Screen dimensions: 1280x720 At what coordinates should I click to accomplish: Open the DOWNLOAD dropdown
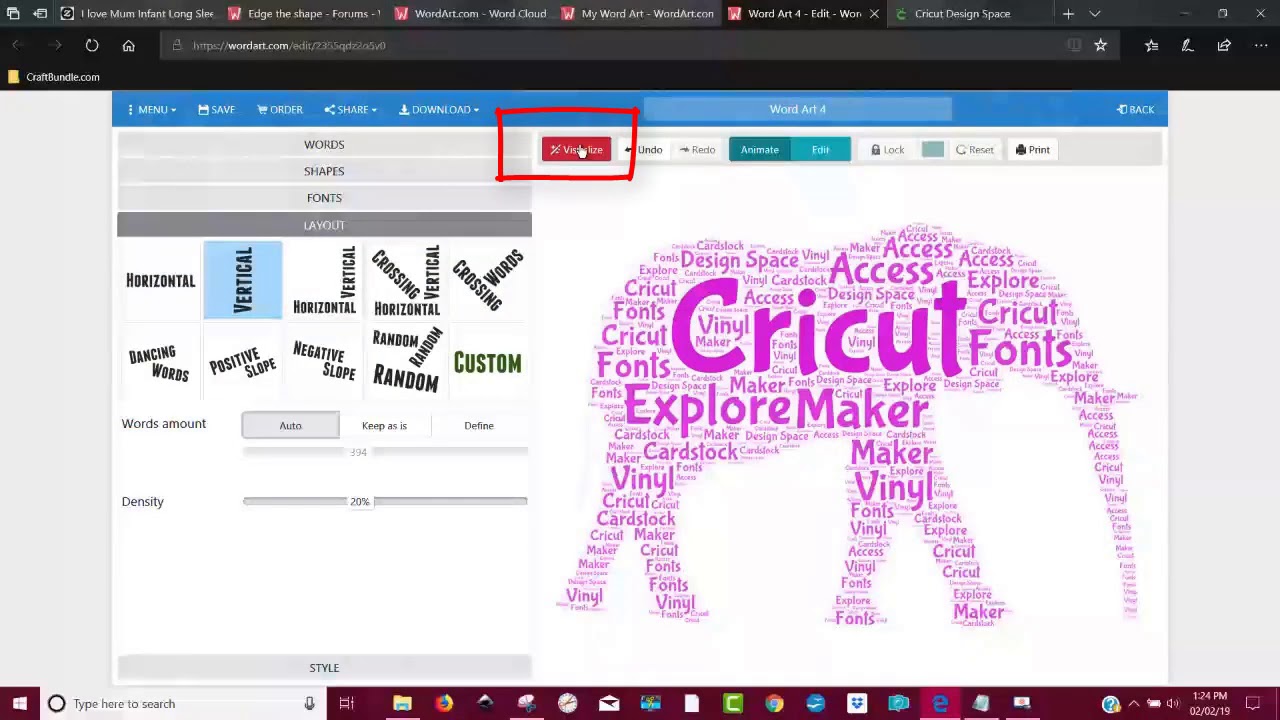(x=440, y=110)
